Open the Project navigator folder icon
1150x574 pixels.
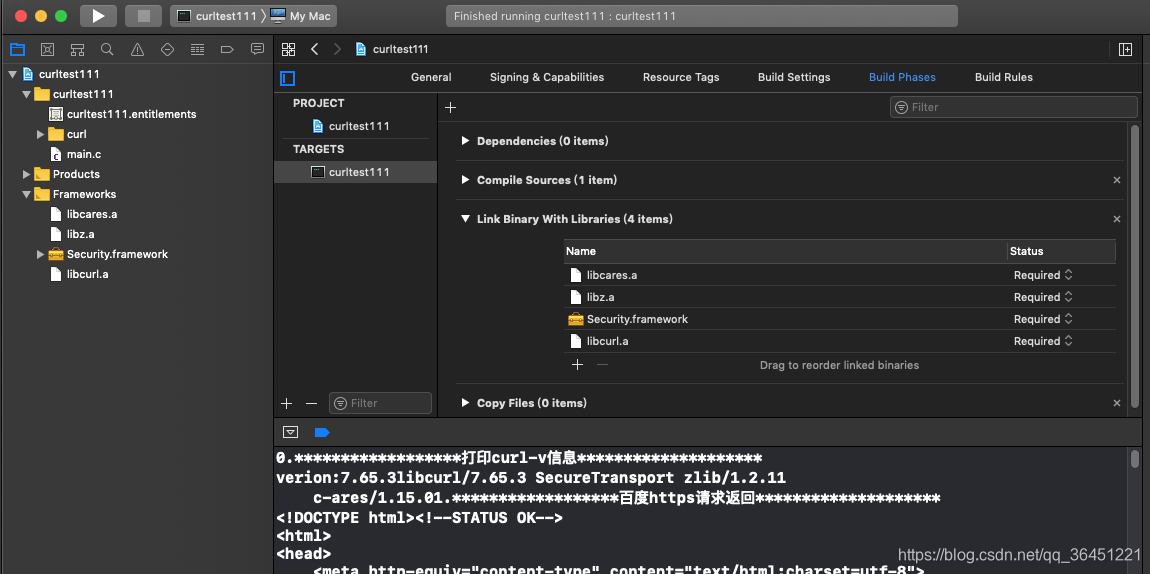[x=17, y=49]
